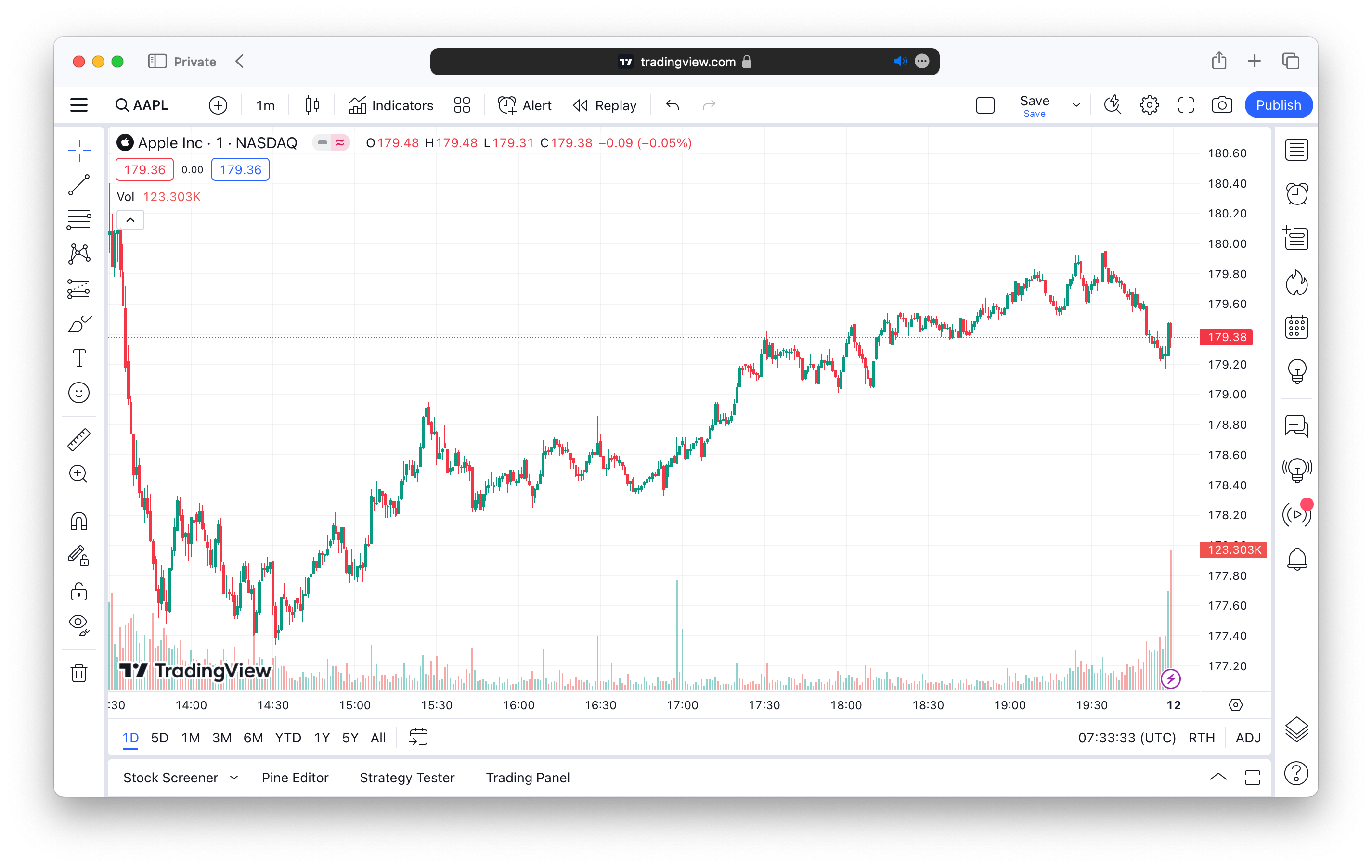The width and height of the screenshot is (1372, 868).
Task: Switch range to YTD
Action: pos(288,738)
